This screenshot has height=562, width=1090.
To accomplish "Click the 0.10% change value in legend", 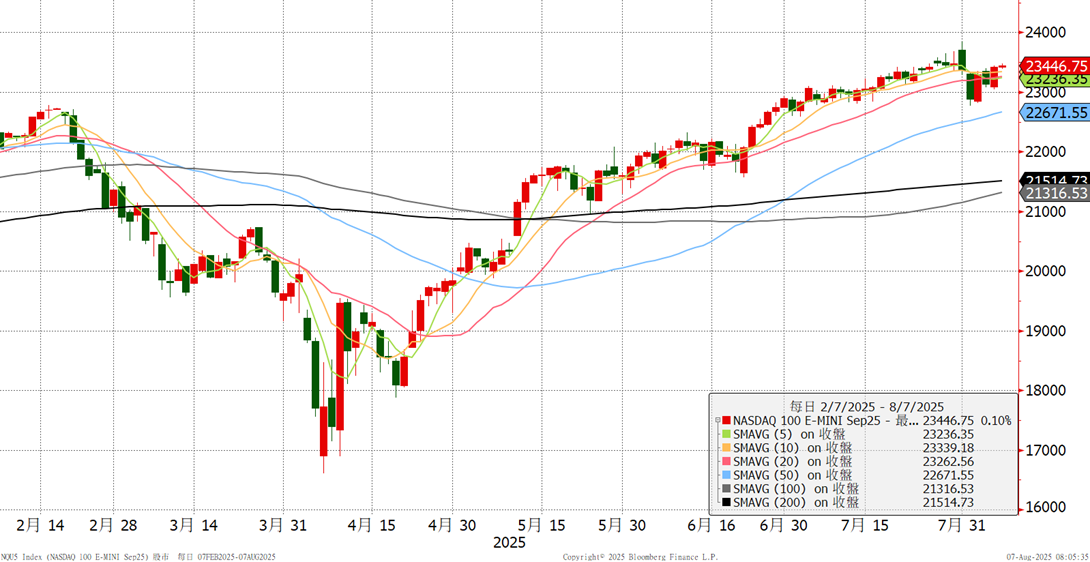I will coord(995,420).
